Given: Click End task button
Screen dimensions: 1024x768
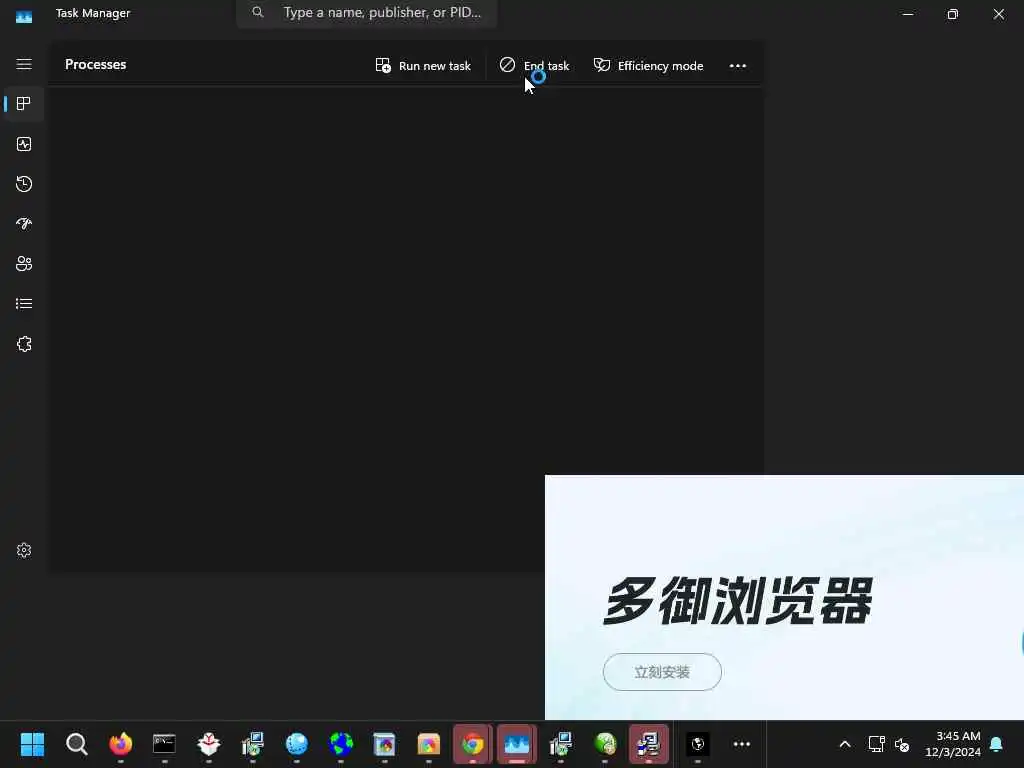Looking at the screenshot, I should click(x=534, y=65).
